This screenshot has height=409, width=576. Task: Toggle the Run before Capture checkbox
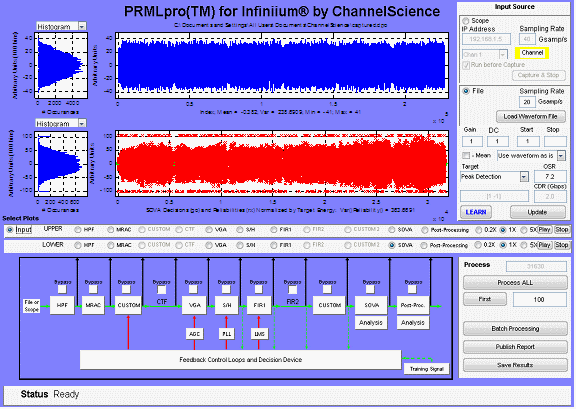click(x=466, y=65)
